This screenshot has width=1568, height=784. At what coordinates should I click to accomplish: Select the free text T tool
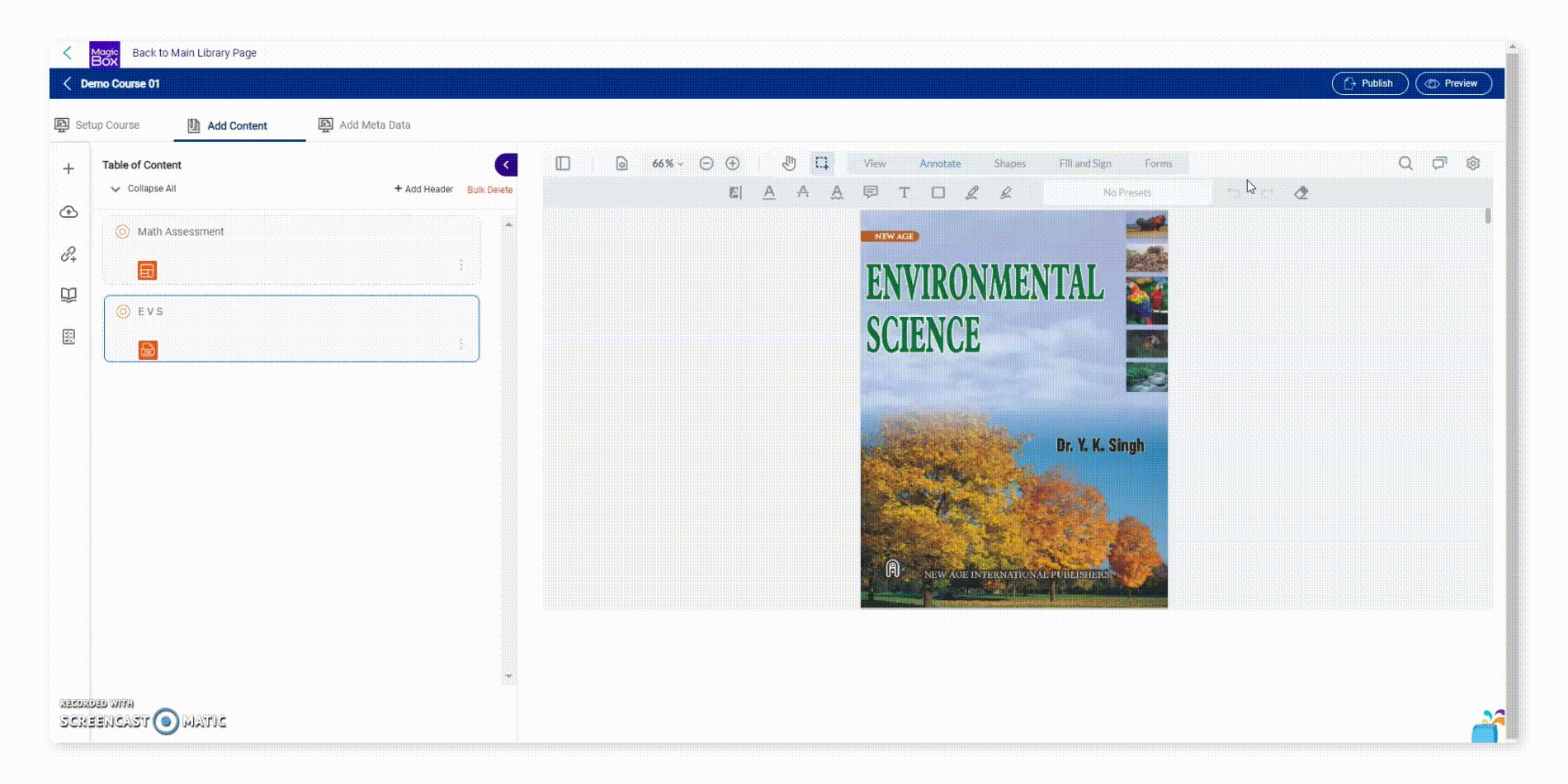click(904, 192)
